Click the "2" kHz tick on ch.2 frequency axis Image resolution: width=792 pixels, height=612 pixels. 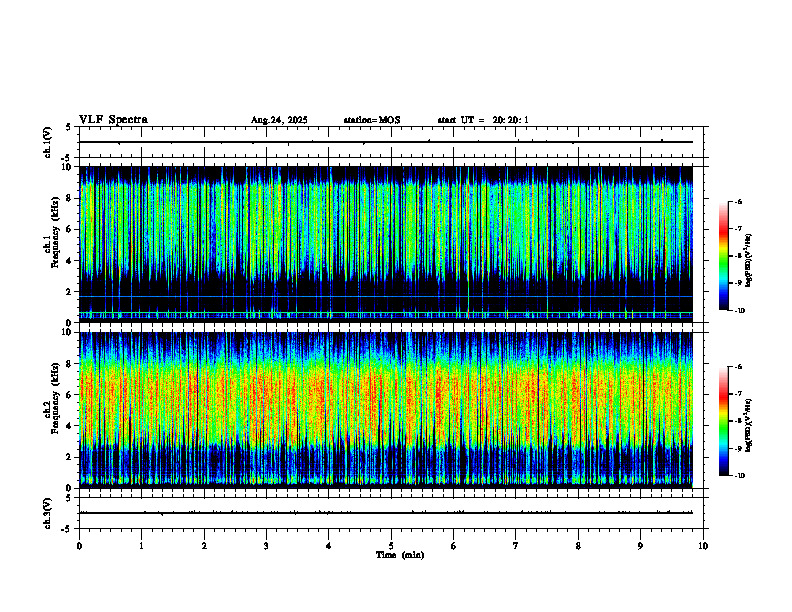click(70, 457)
